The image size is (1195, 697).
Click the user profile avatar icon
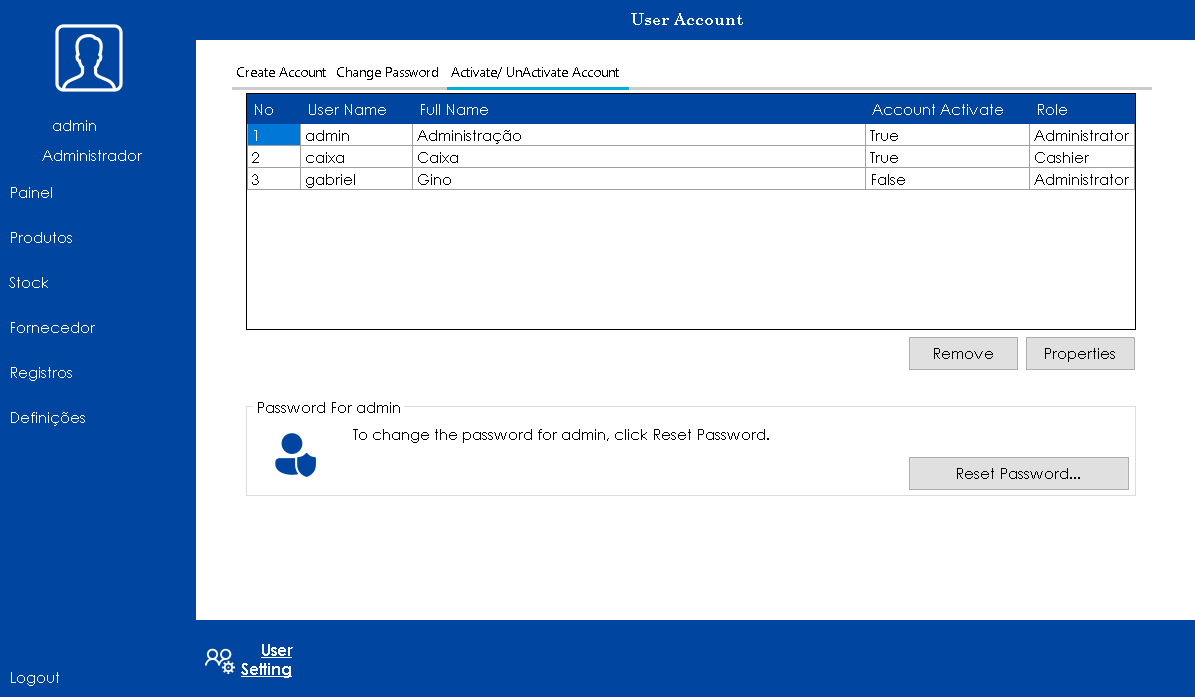[89, 58]
